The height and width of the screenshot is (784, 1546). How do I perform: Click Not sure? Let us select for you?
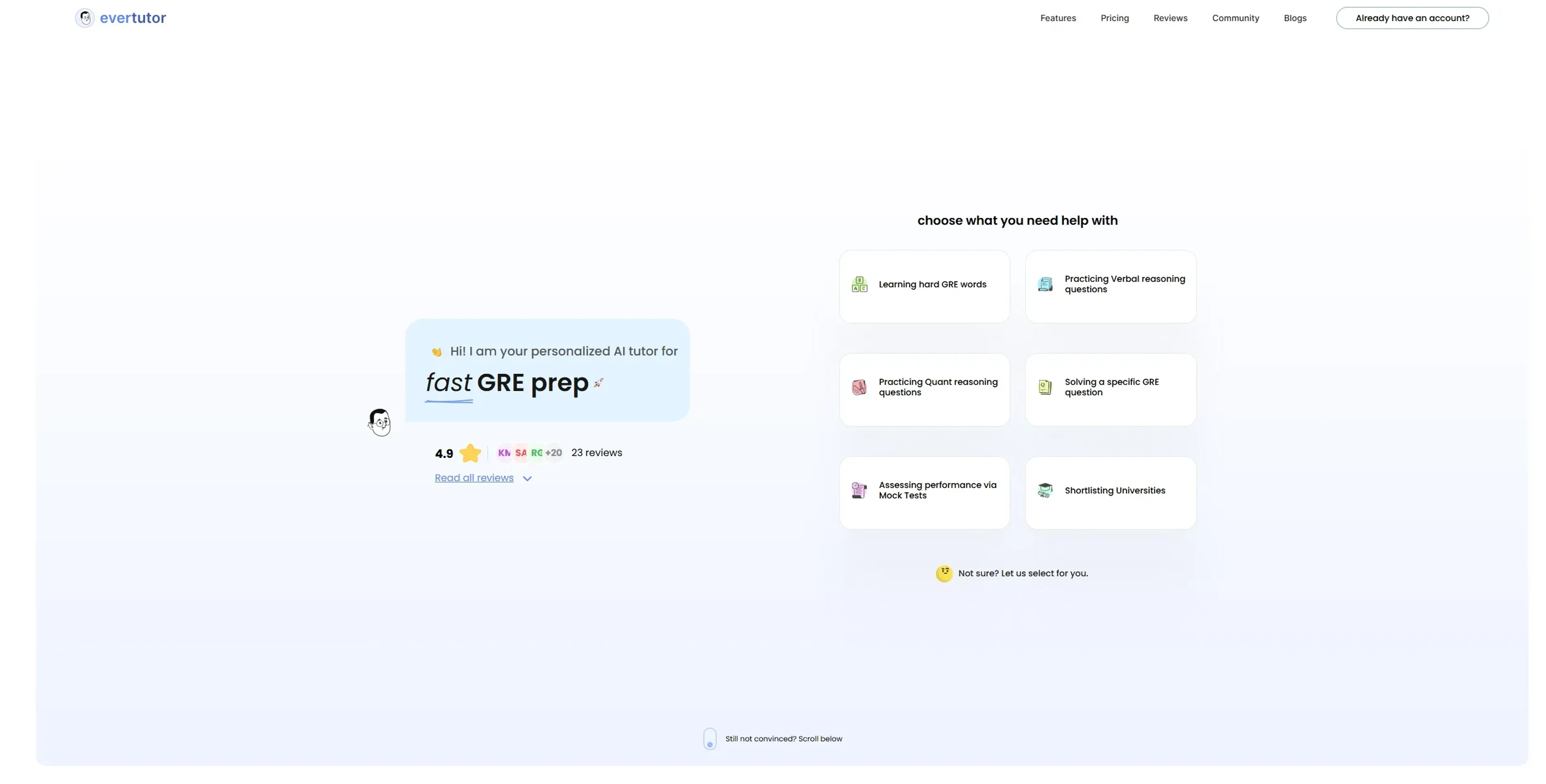(x=1023, y=574)
